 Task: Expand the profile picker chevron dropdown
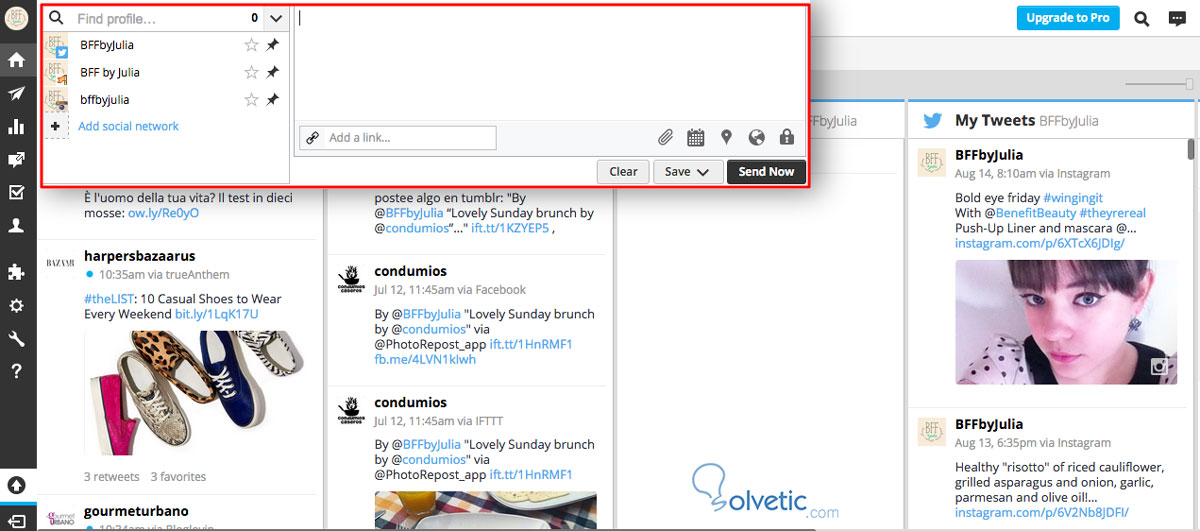click(277, 18)
